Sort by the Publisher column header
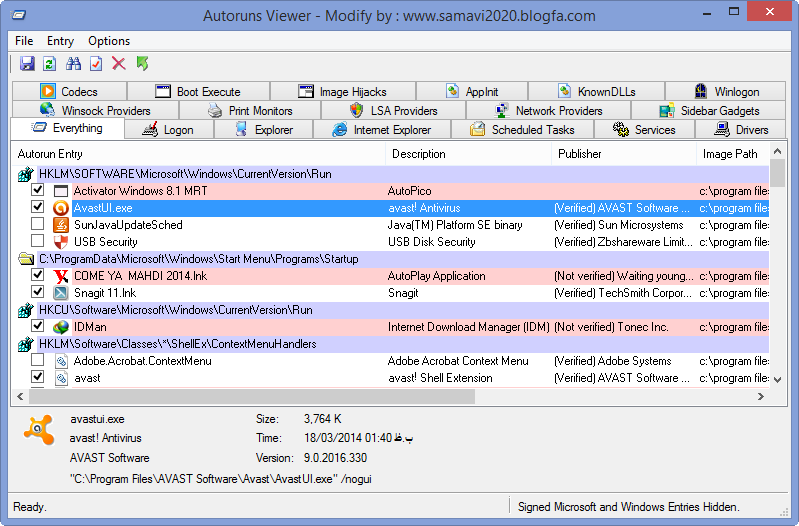This screenshot has height=526, width=799. click(x=580, y=154)
